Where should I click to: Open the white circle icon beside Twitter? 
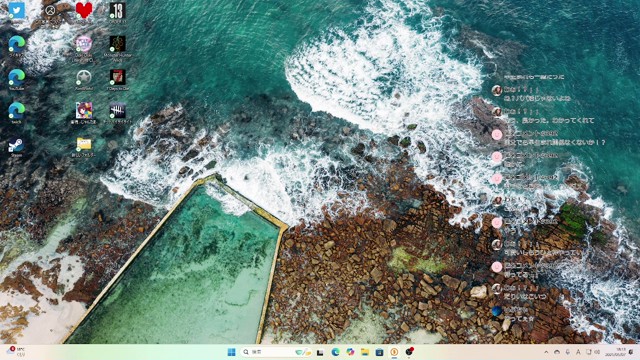[x=50, y=11]
